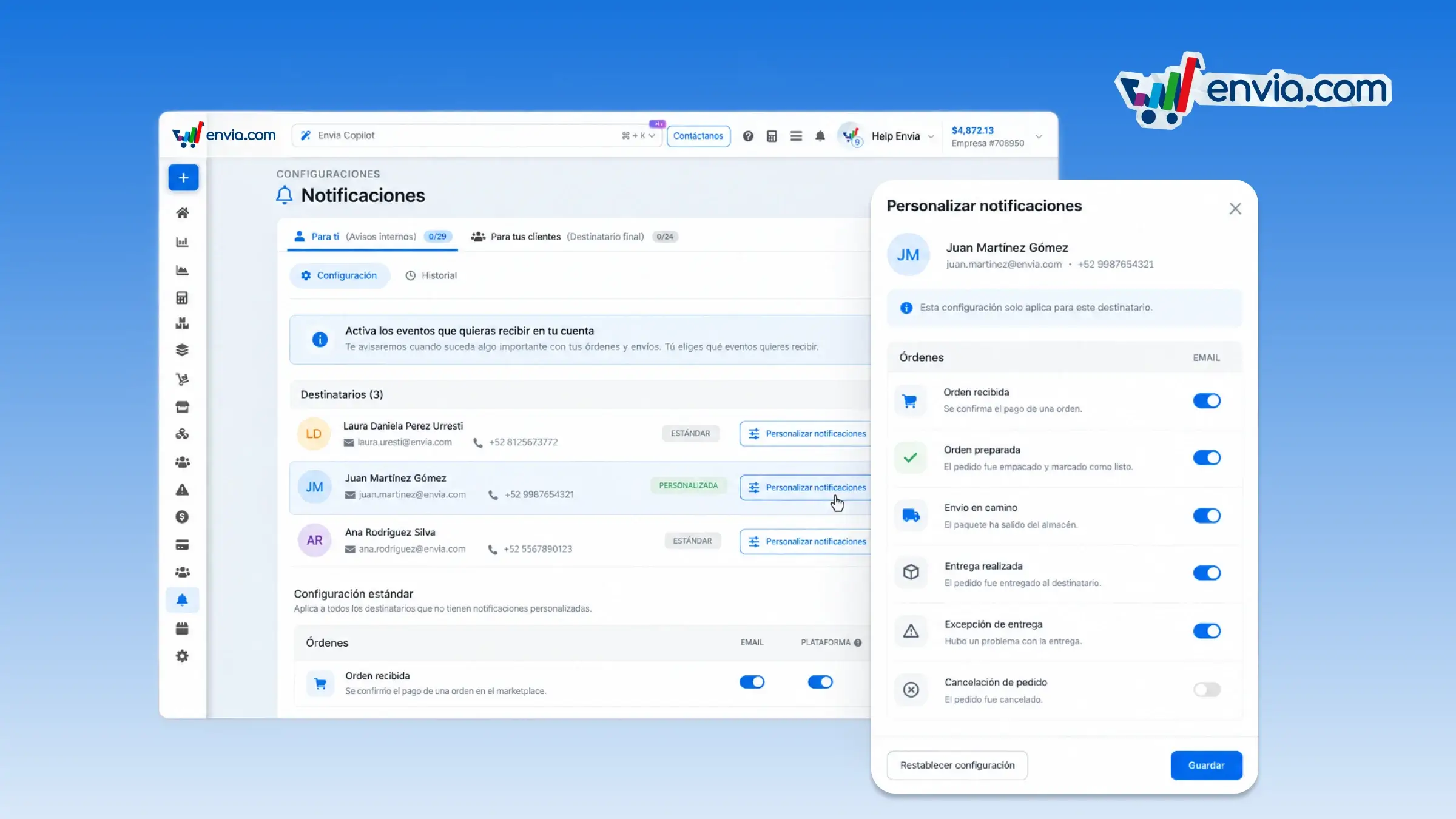This screenshot has height=819, width=1456.
Task: Toggle Entrega realizada email switch
Action: pyautogui.click(x=1207, y=573)
